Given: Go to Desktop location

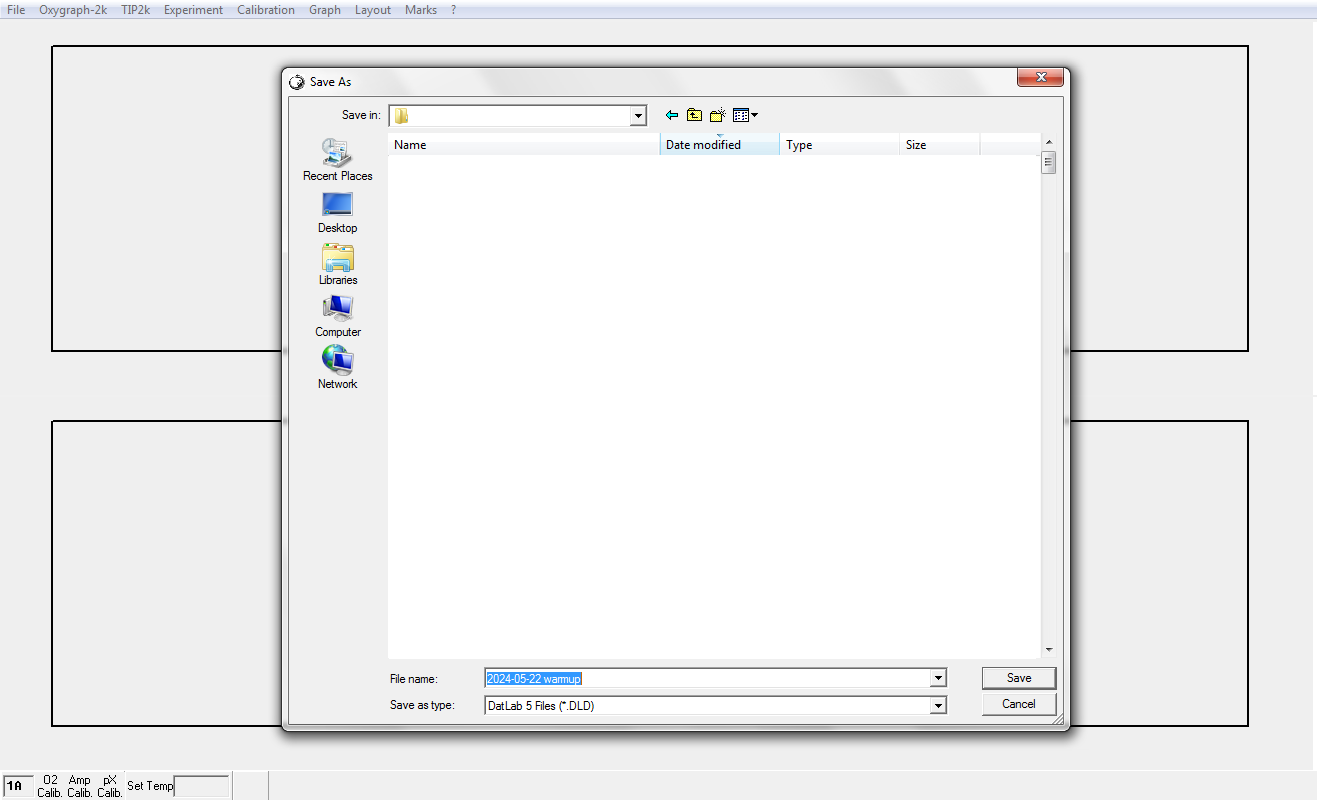Looking at the screenshot, I should (337, 212).
